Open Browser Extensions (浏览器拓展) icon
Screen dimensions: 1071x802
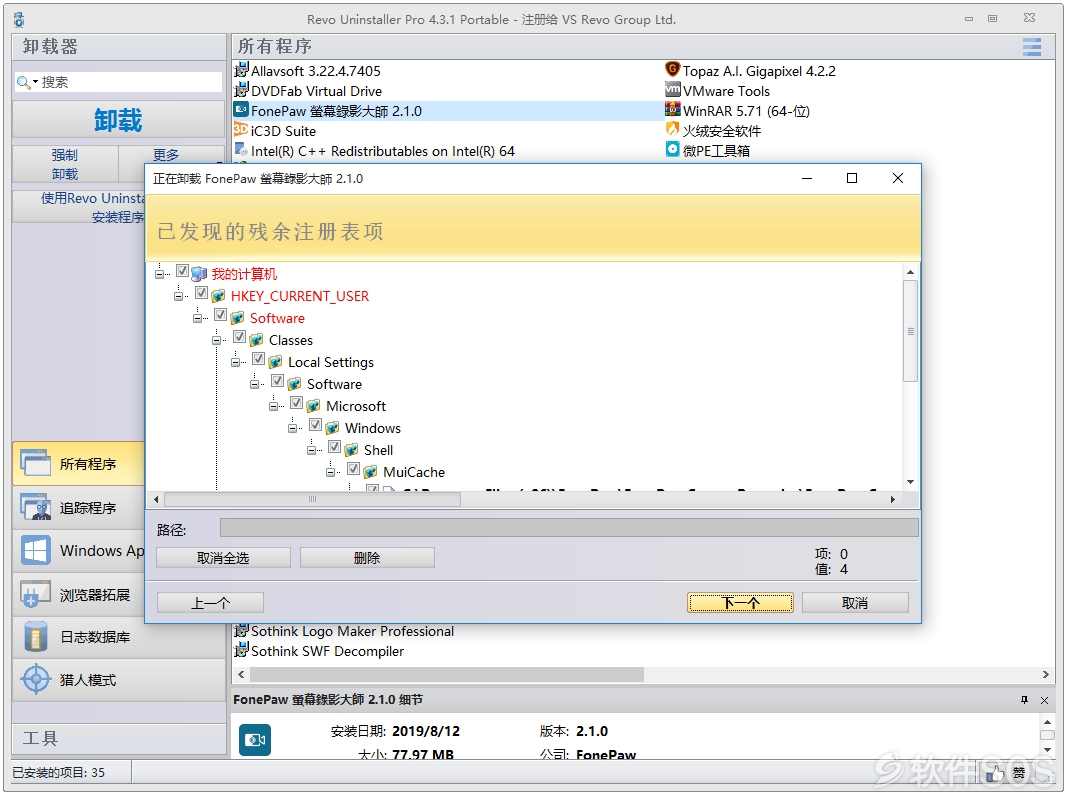coord(36,594)
